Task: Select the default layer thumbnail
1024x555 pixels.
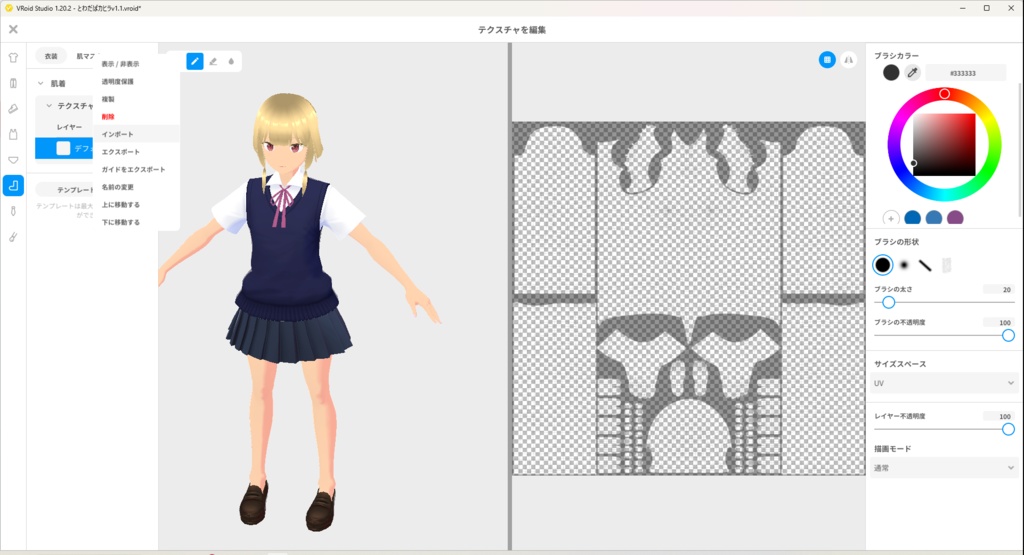Action: (63, 148)
